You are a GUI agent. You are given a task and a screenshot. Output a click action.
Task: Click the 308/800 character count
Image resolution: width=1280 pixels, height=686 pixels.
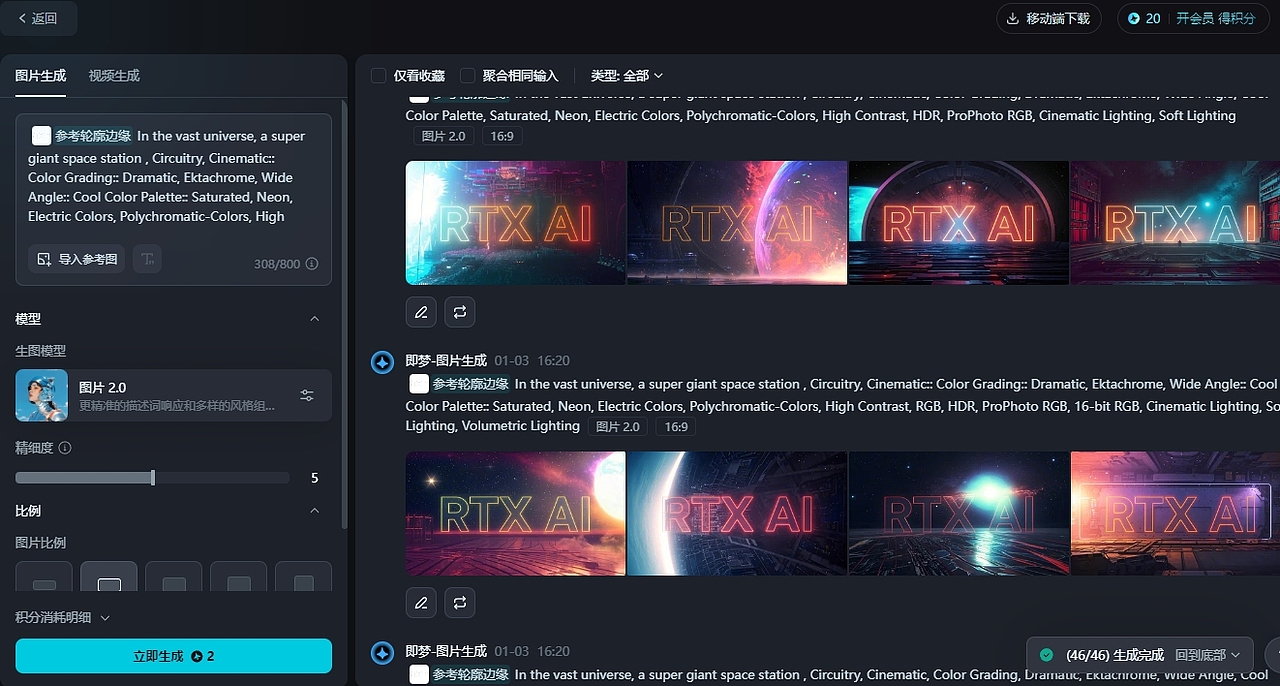(x=277, y=264)
